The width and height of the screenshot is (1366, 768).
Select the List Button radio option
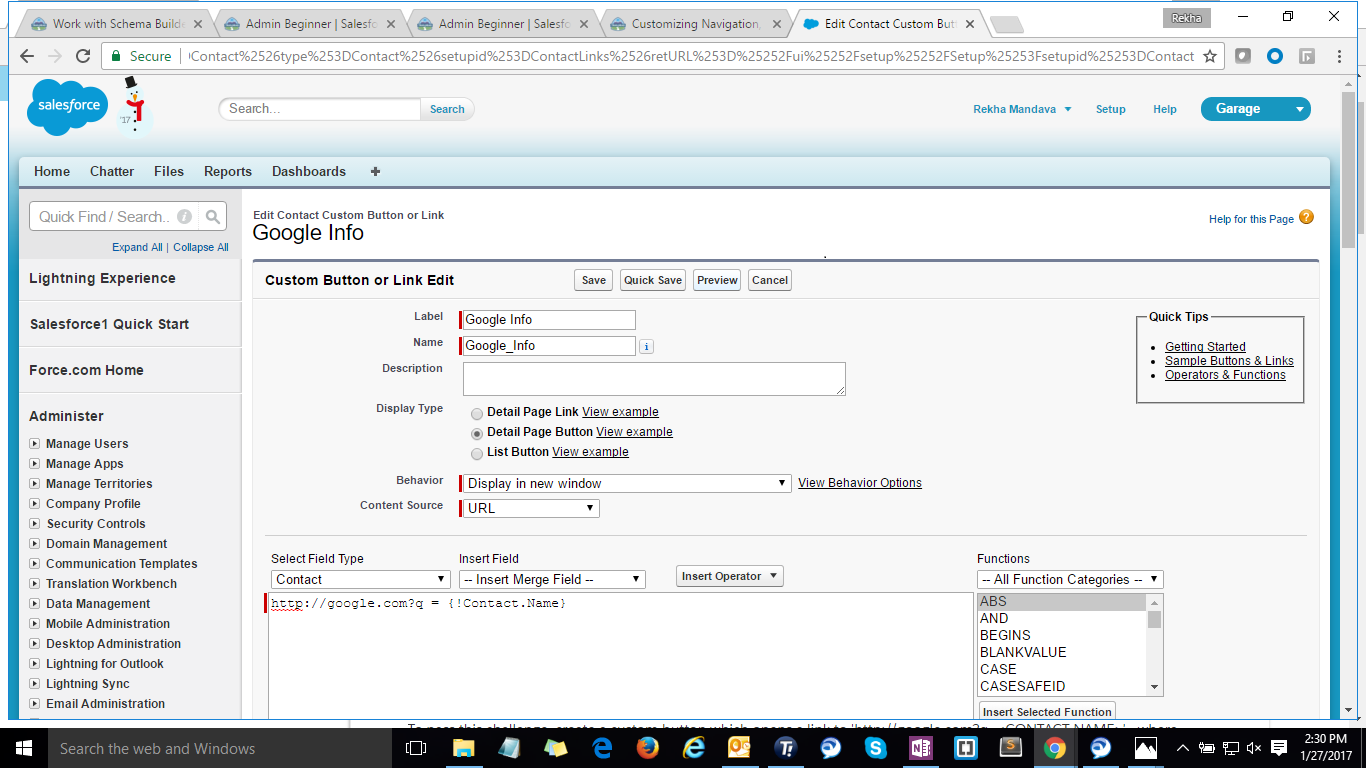pyautogui.click(x=477, y=453)
